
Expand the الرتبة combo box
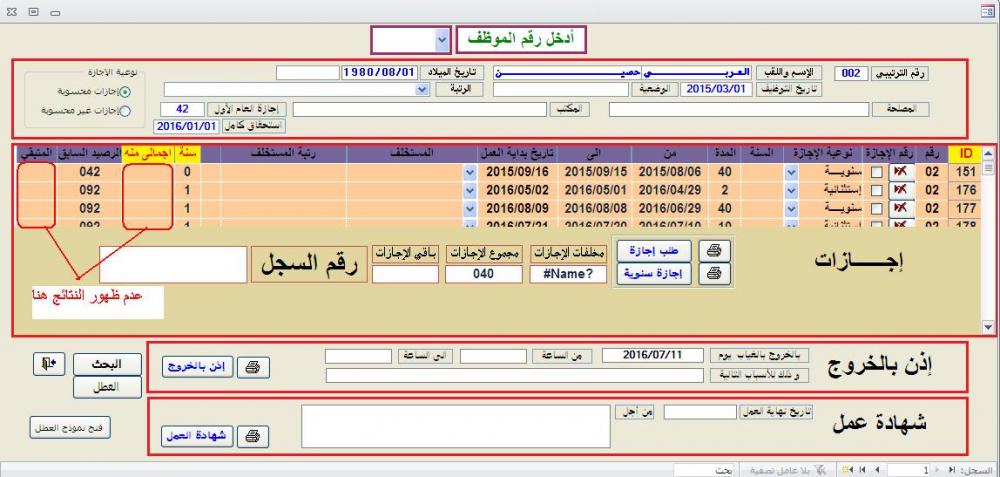[422, 89]
